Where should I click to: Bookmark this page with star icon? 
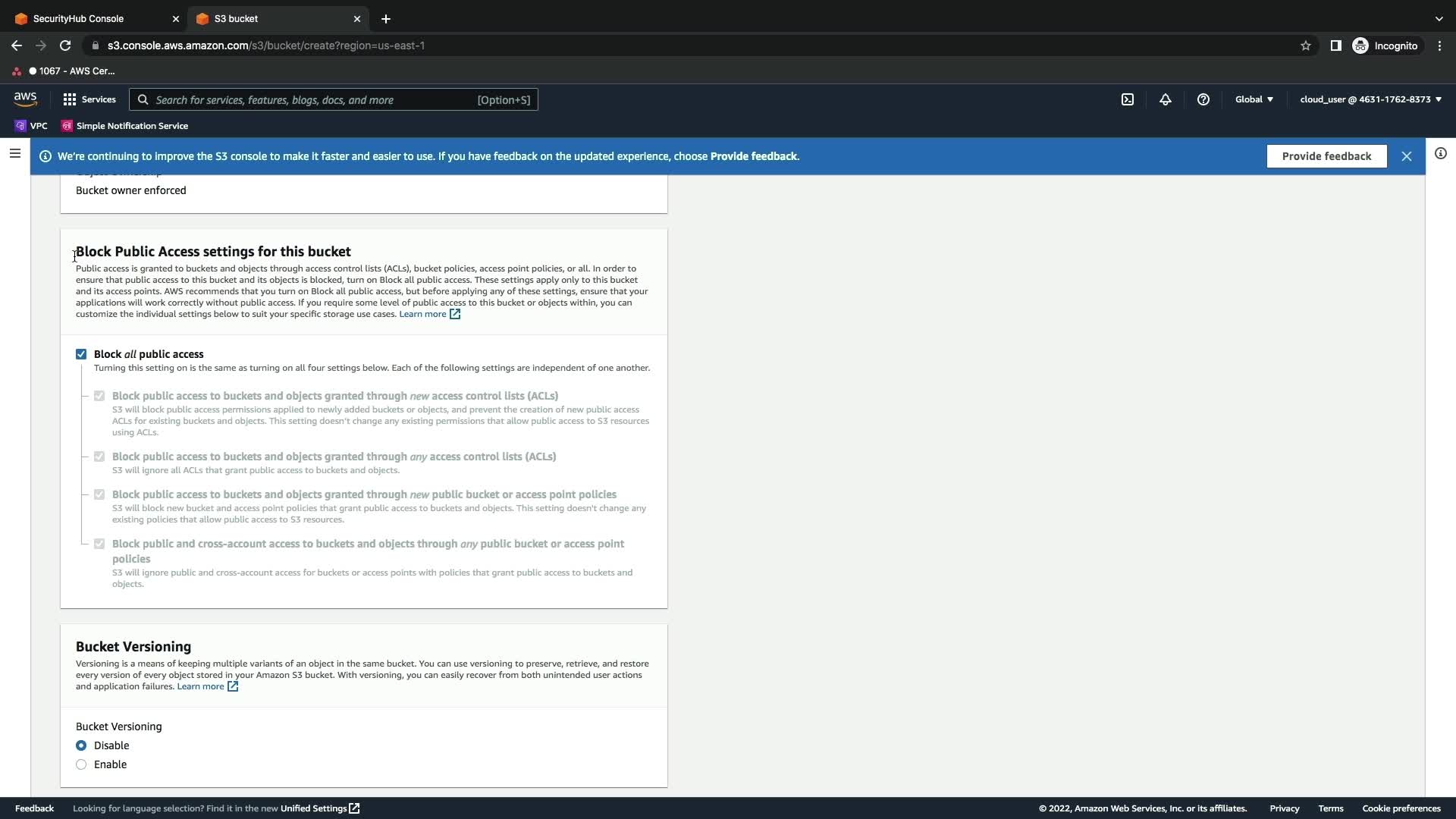pyautogui.click(x=1305, y=45)
